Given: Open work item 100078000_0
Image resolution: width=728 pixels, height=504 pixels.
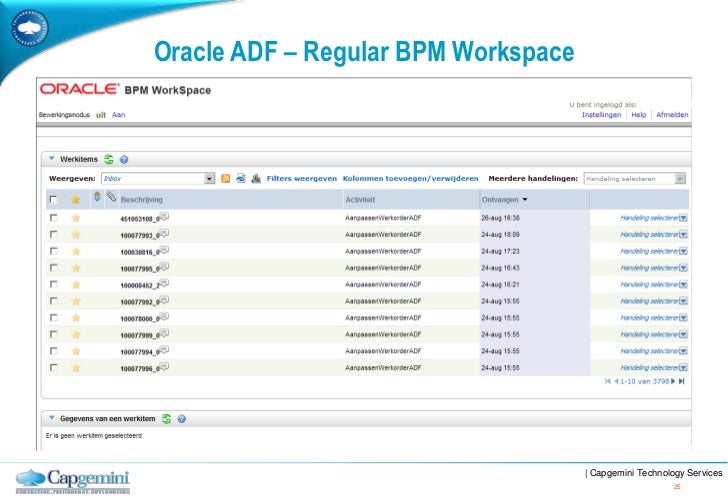Looking at the screenshot, I should coord(140,319).
